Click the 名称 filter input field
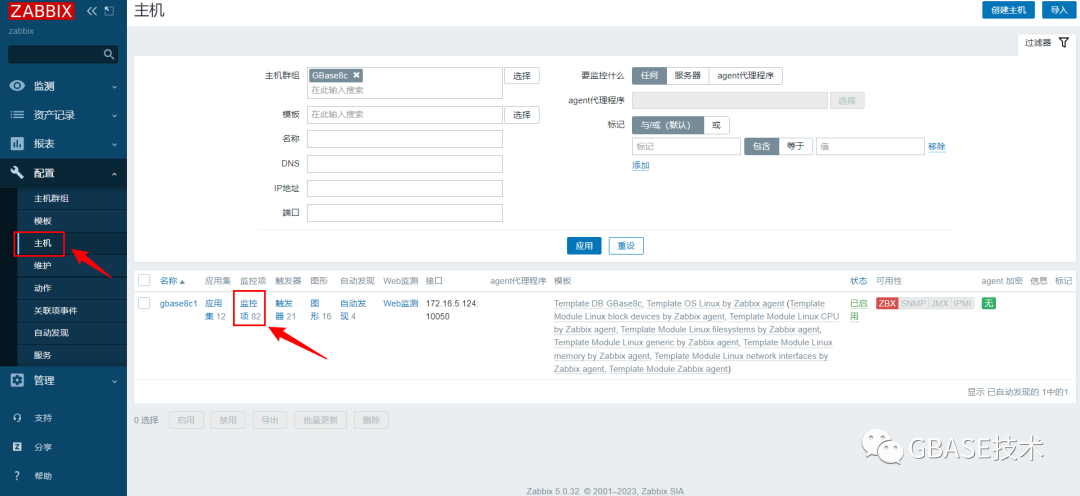 click(405, 139)
